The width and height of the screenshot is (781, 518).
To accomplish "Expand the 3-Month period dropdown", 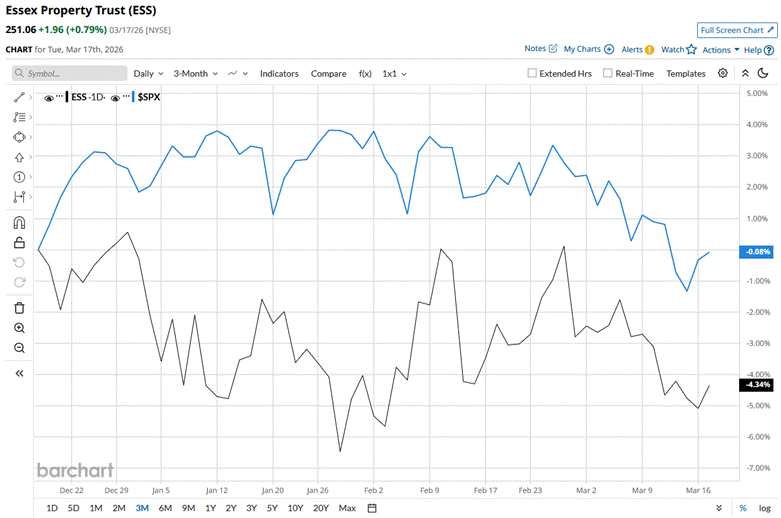I will click(195, 73).
